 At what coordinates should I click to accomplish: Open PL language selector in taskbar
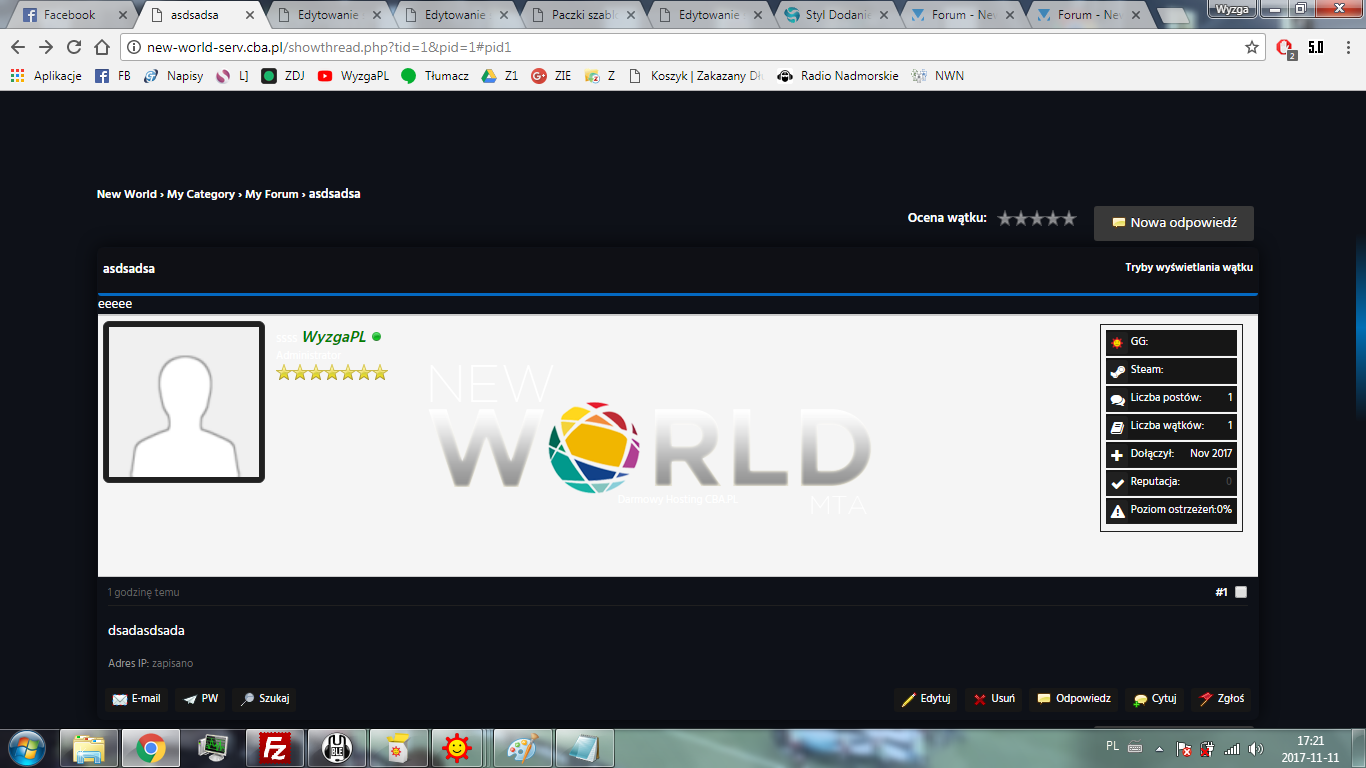(1113, 746)
